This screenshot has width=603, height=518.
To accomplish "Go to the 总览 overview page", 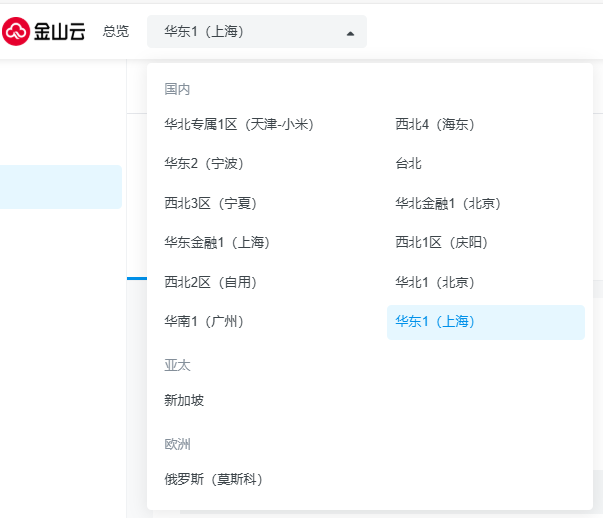I will [115, 32].
